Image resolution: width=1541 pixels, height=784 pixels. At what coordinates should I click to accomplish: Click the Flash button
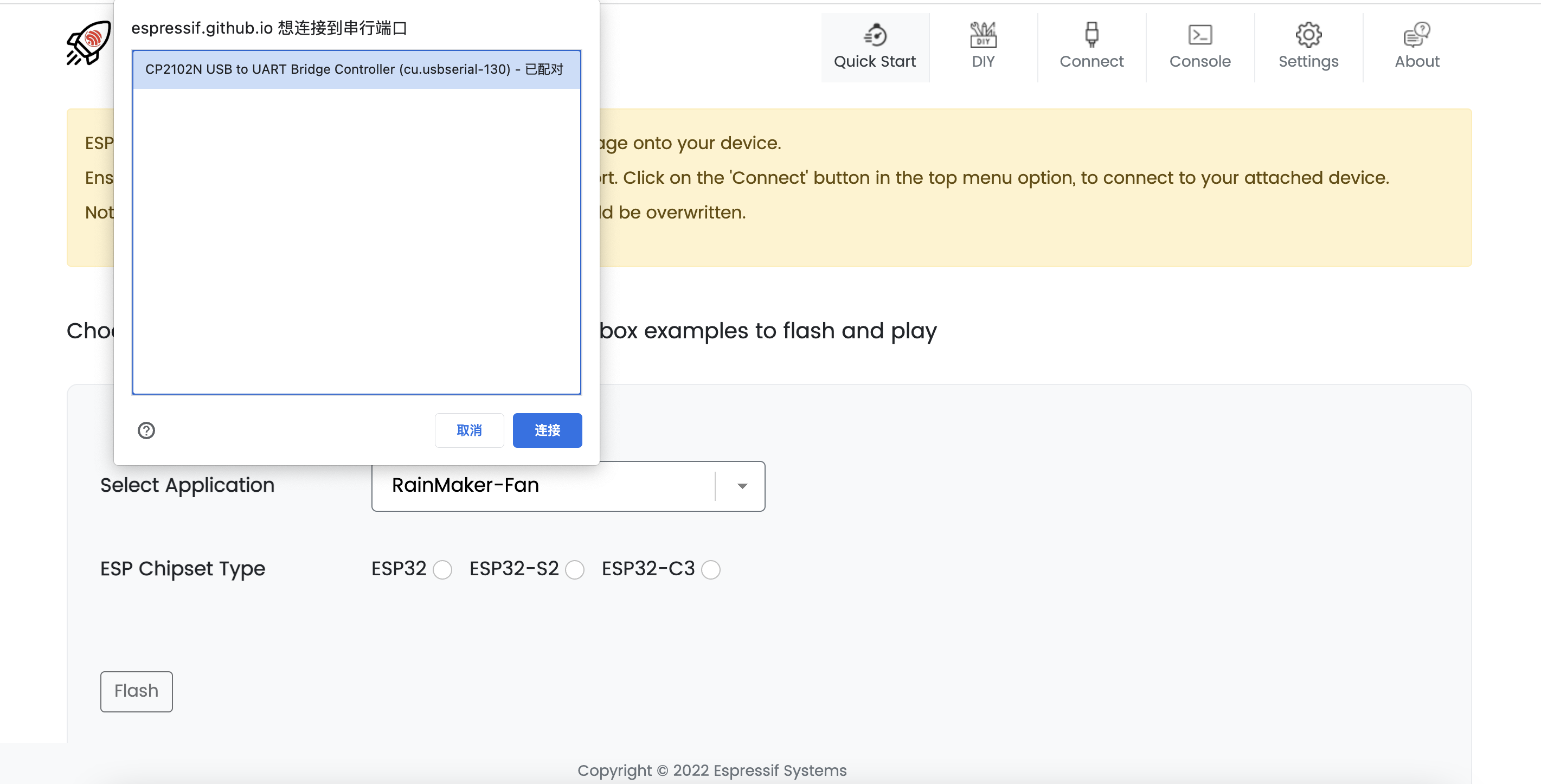(x=137, y=691)
